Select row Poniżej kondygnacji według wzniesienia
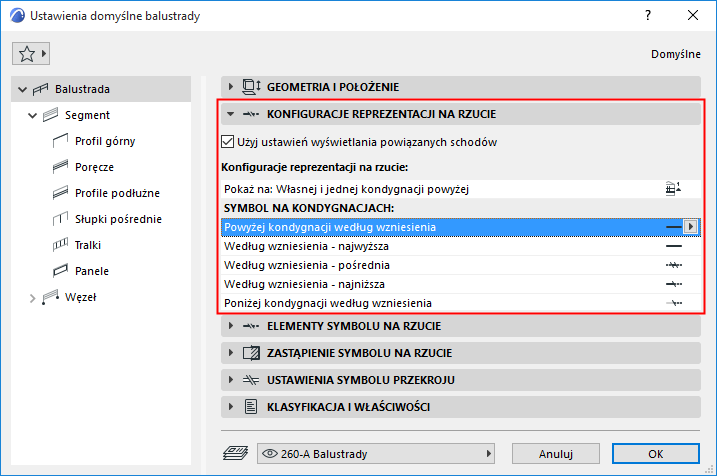Screen dimensions: 717x476 point(461,303)
